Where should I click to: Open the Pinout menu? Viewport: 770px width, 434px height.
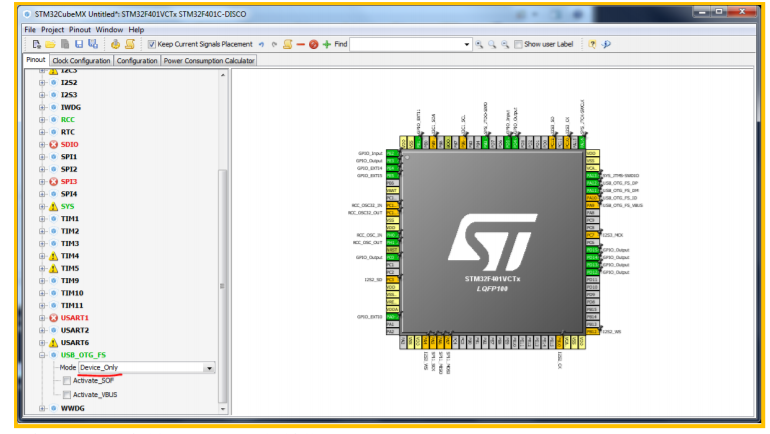pos(80,29)
